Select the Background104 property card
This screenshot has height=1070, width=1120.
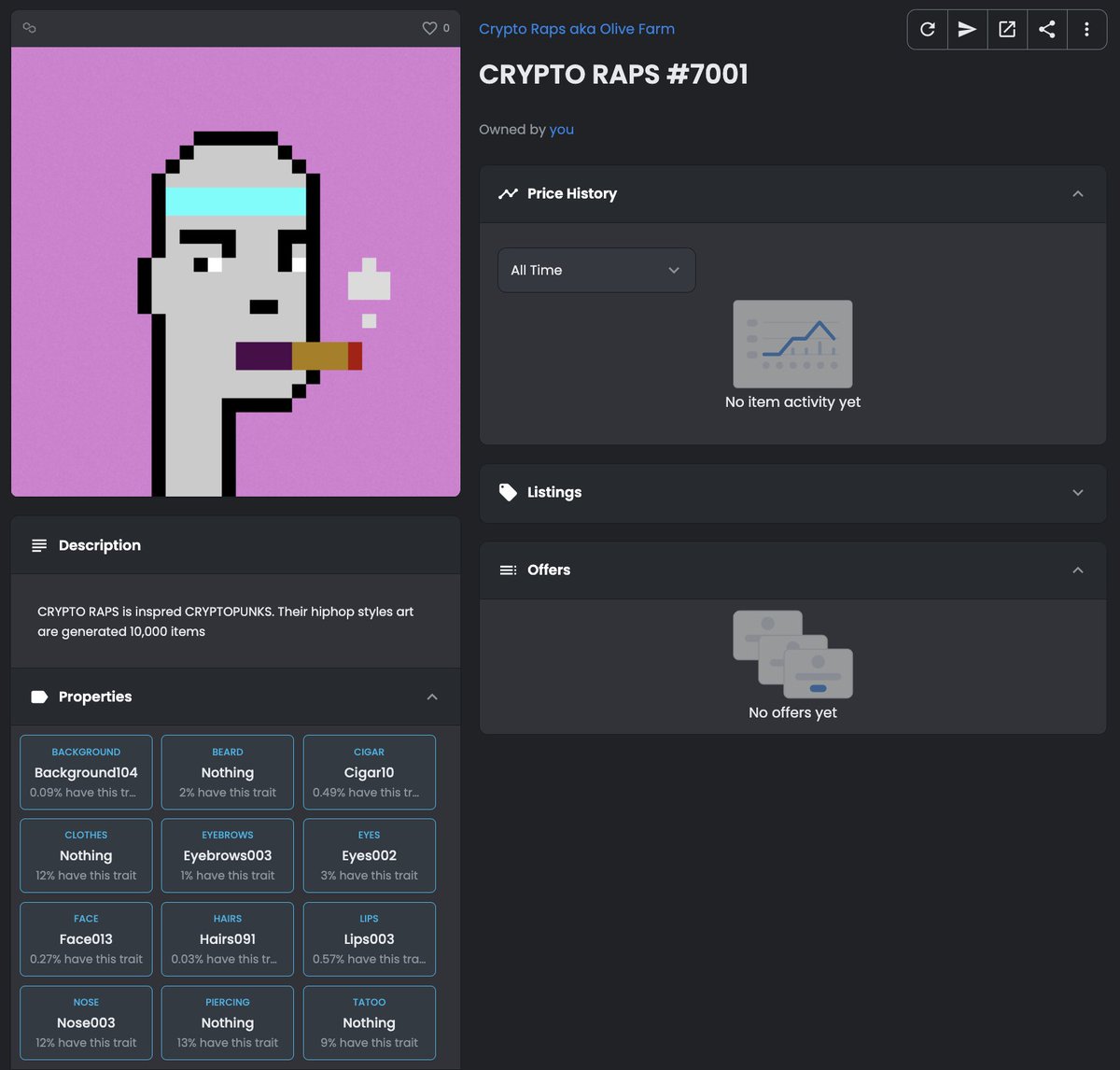(86, 772)
